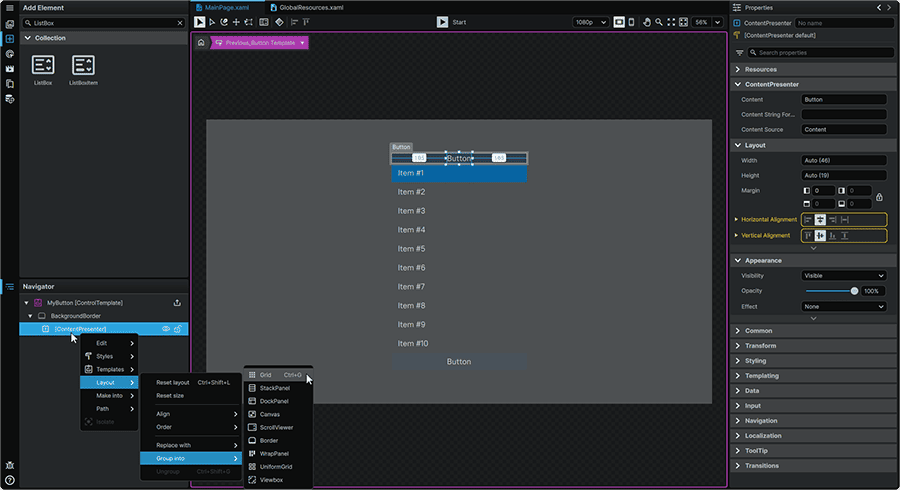900x490 pixels.
Task: Open the Add Element sidebar icon
Action: (9, 38)
